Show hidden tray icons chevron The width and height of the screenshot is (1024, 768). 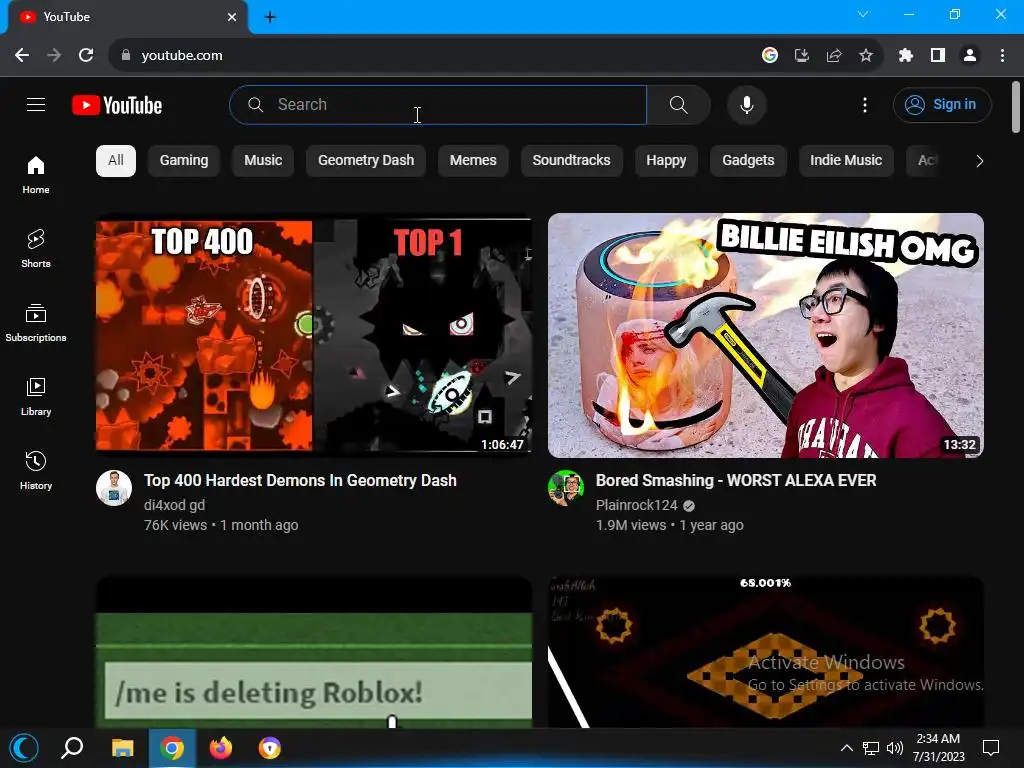(846, 748)
